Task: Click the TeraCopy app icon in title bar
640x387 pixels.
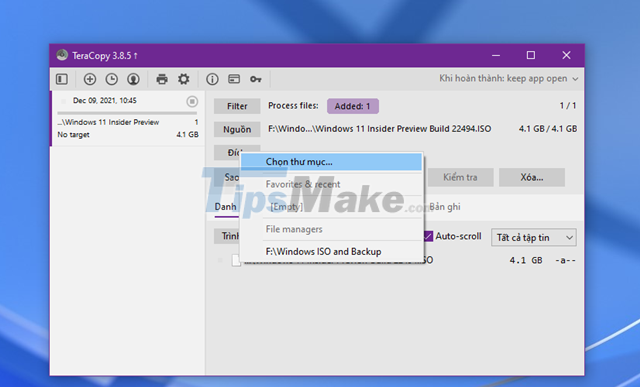Action: (x=62, y=55)
